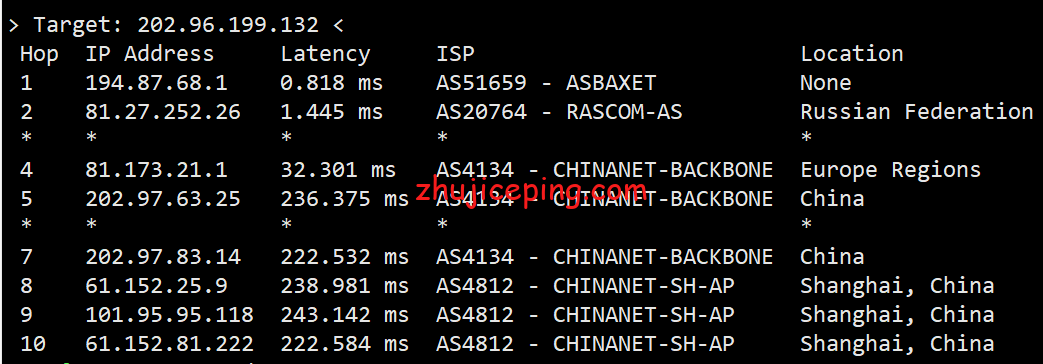
Task: Click IP address 202.97.83.14
Action: [x=163, y=257]
